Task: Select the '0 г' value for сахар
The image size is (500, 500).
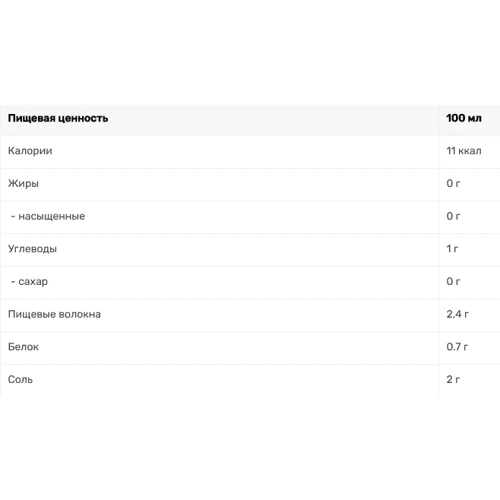Action: pos(453,281)
